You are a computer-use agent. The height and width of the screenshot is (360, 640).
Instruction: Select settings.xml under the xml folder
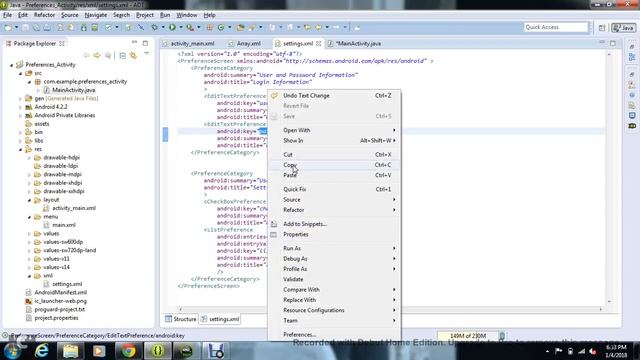67,284
